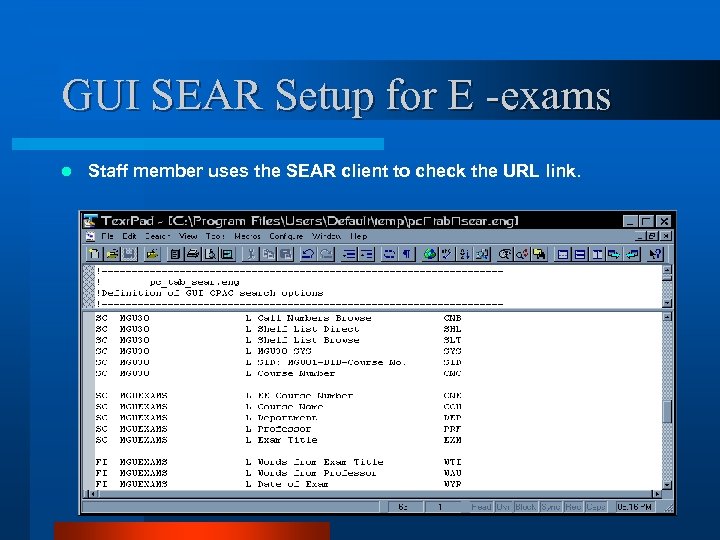Click the Print toolbar icon
This screenshot has height=540, width=720.
coord(192,254)
